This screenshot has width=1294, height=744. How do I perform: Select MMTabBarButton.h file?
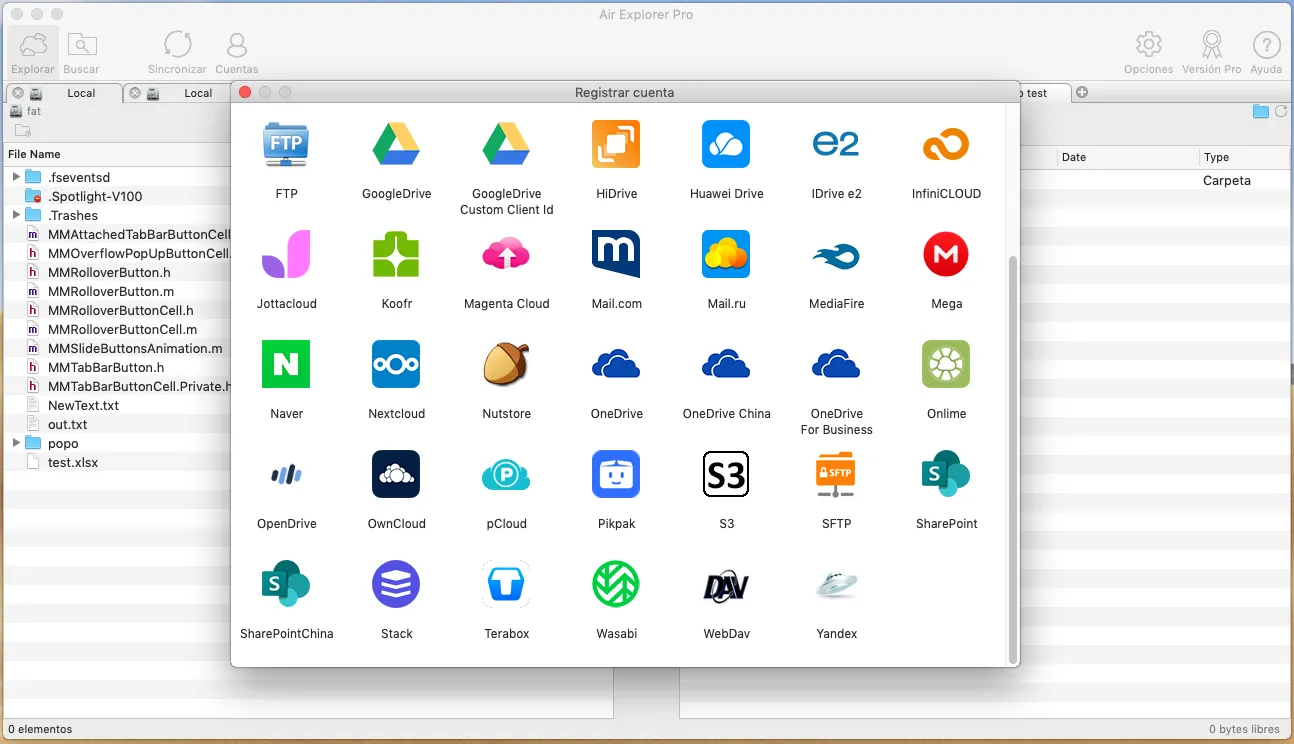click(106, 367)
